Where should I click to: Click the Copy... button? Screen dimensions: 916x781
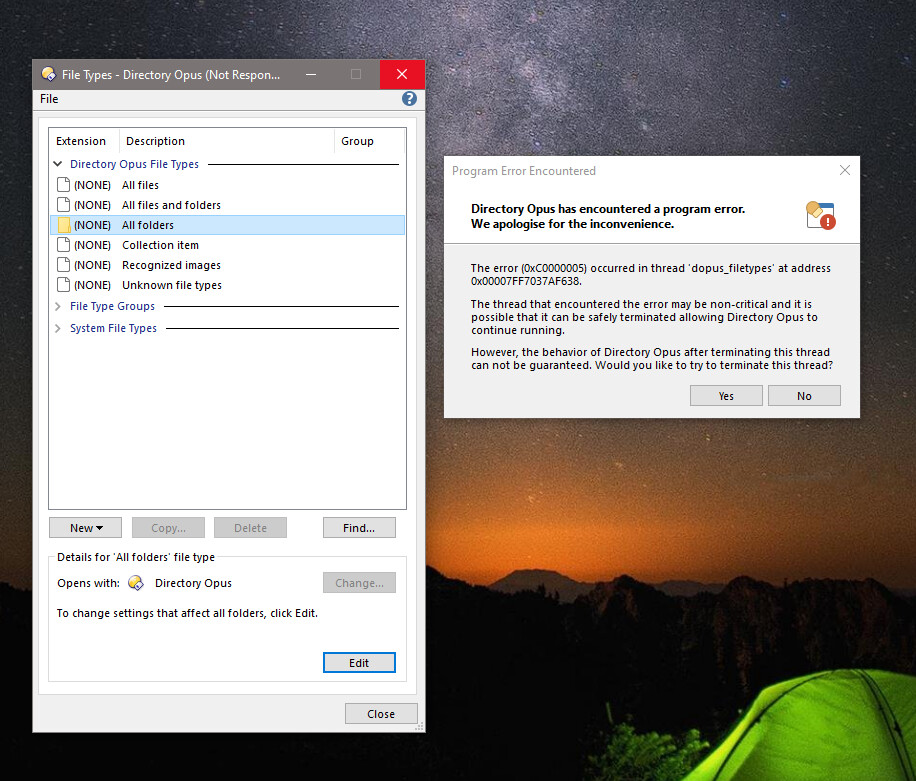(x=168, y=527)
